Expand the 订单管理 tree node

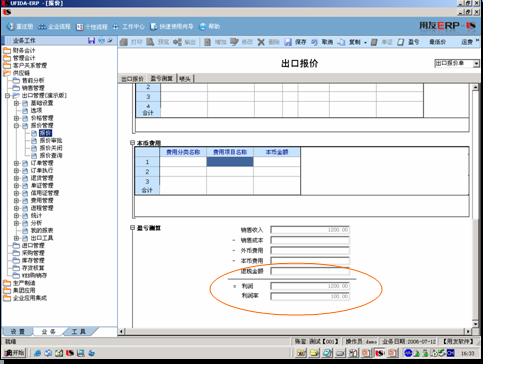(x=16, y=163)
